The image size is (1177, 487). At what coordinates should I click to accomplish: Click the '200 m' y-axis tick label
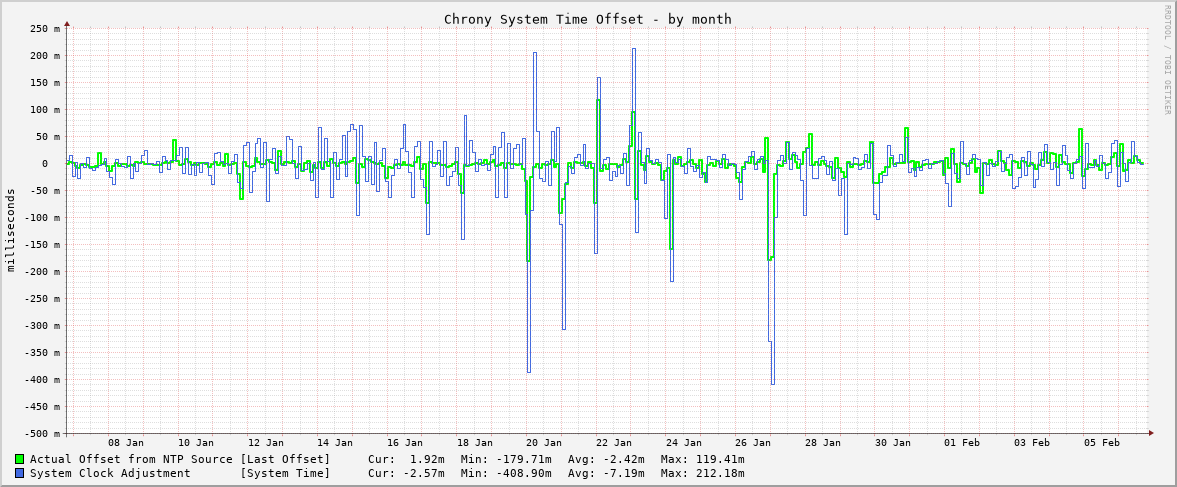click(x=45, y=56)
